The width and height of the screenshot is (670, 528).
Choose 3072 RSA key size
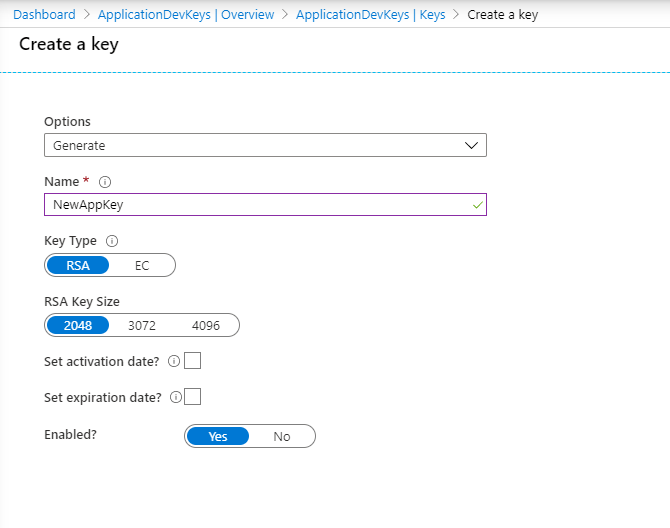pos(142,326)
